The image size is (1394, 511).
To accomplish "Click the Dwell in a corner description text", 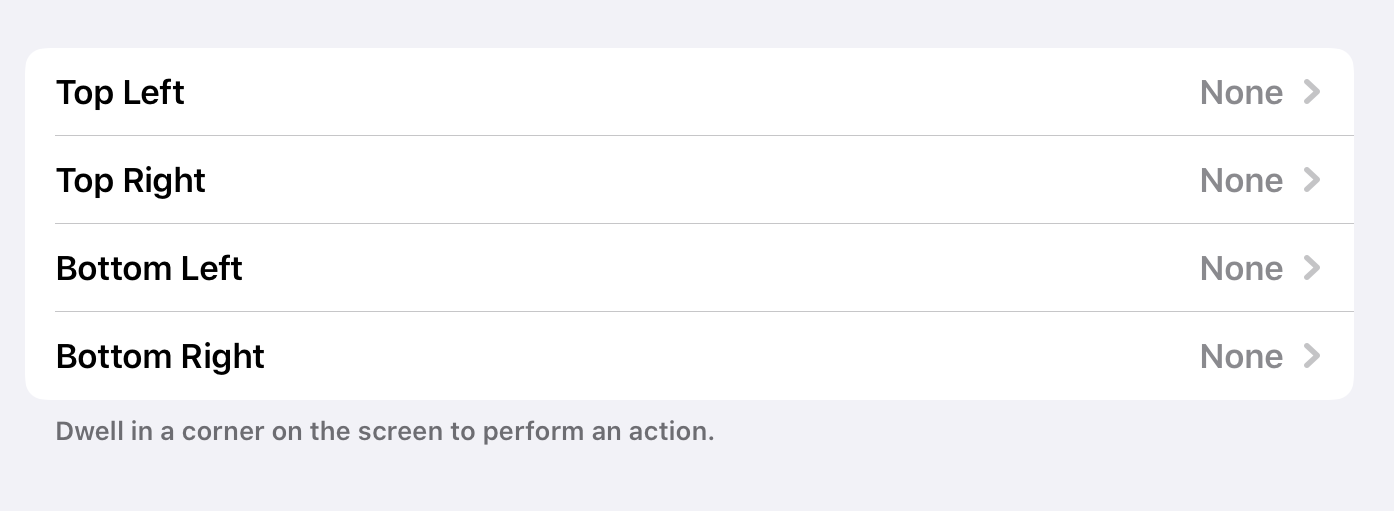I will pos(385,433).
